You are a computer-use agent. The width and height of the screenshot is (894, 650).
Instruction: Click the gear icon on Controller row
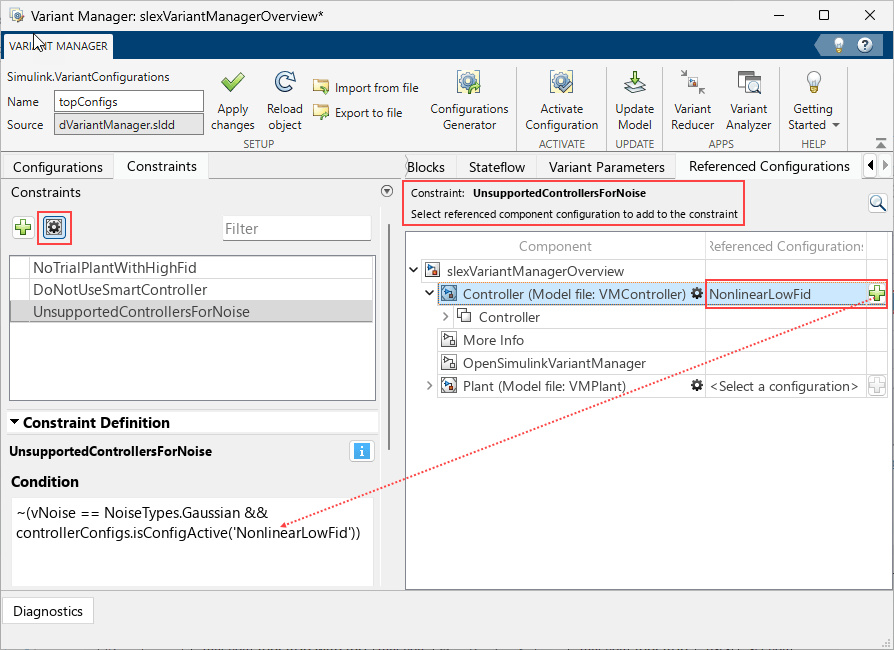pyautogui.click(x=697, y=294)
